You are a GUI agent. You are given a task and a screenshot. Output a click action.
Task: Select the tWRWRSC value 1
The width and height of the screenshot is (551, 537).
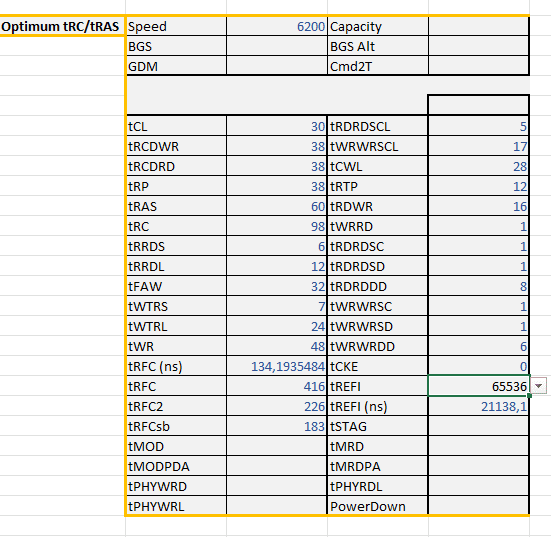pyautogui.click(x=479, y=306)
